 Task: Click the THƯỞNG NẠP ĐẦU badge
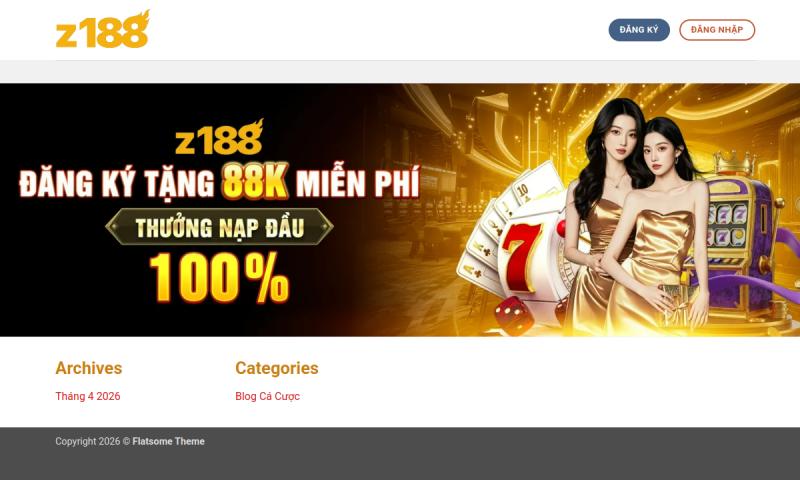219,226
